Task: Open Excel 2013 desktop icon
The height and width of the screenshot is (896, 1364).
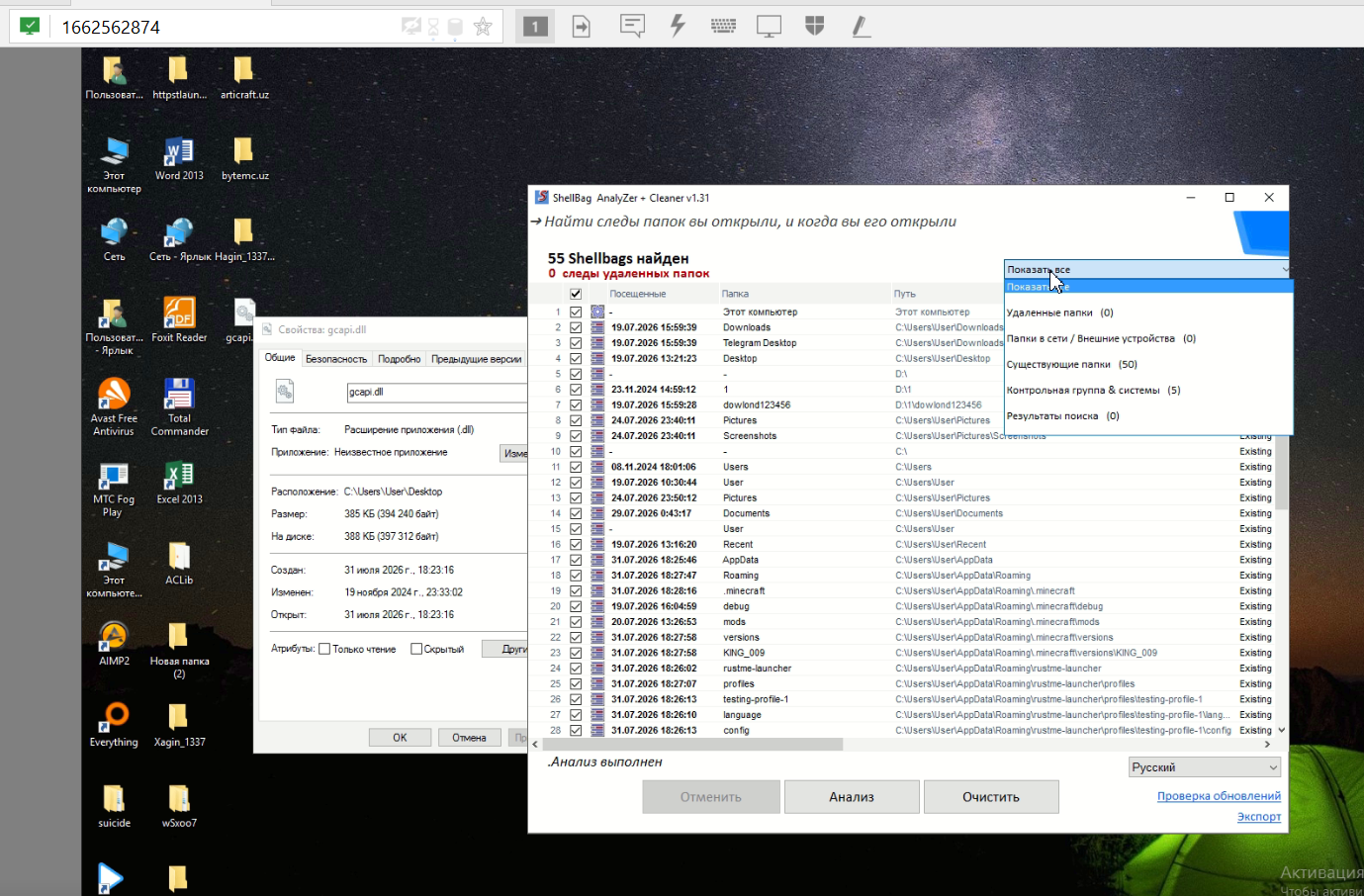Action: pos(179,483)
